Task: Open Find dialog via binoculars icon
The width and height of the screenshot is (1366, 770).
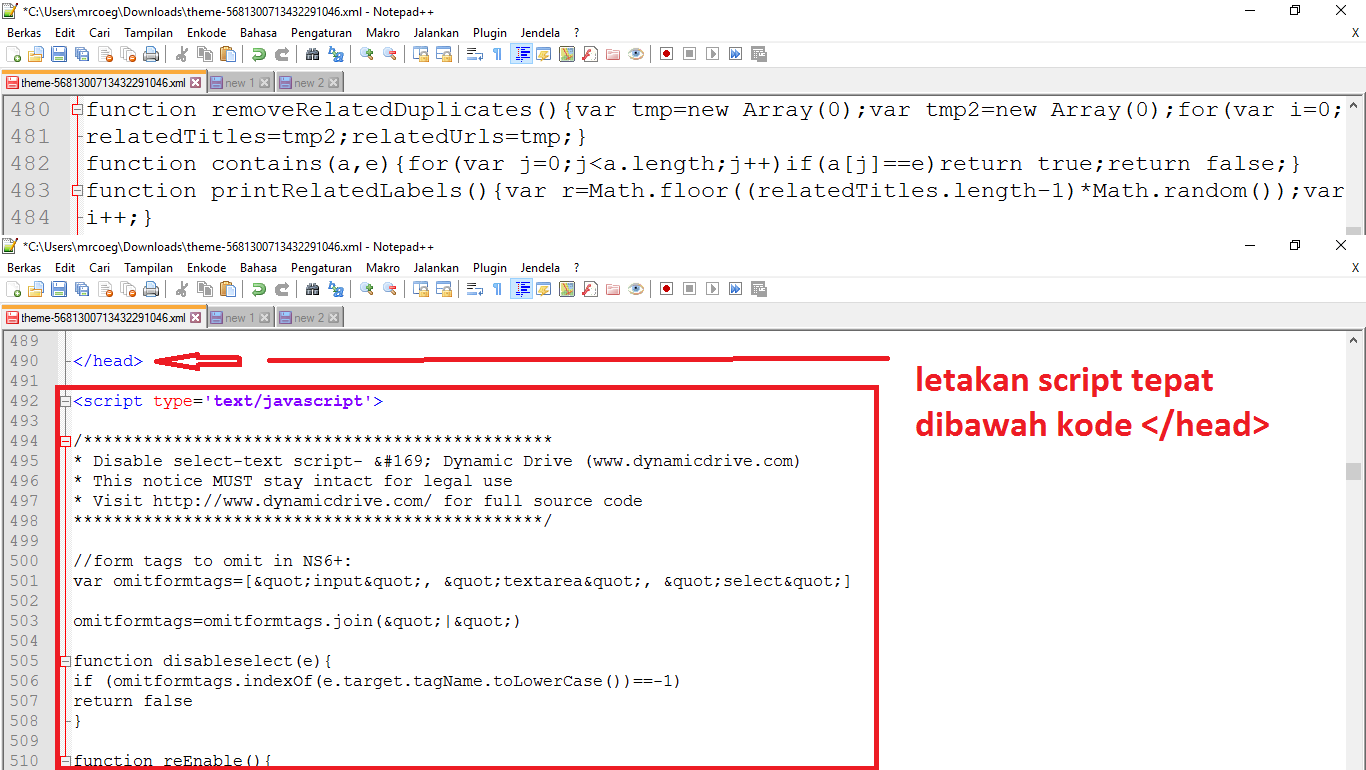Action: pos(311,54)
